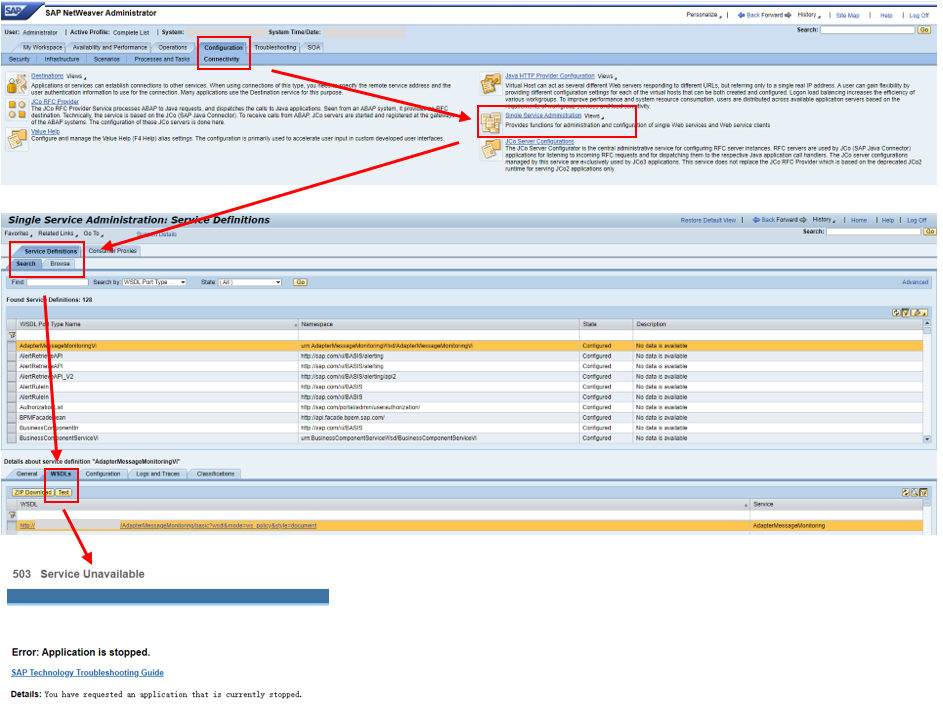
Task: Click the Restore Default View link
Action: point(708,220)
